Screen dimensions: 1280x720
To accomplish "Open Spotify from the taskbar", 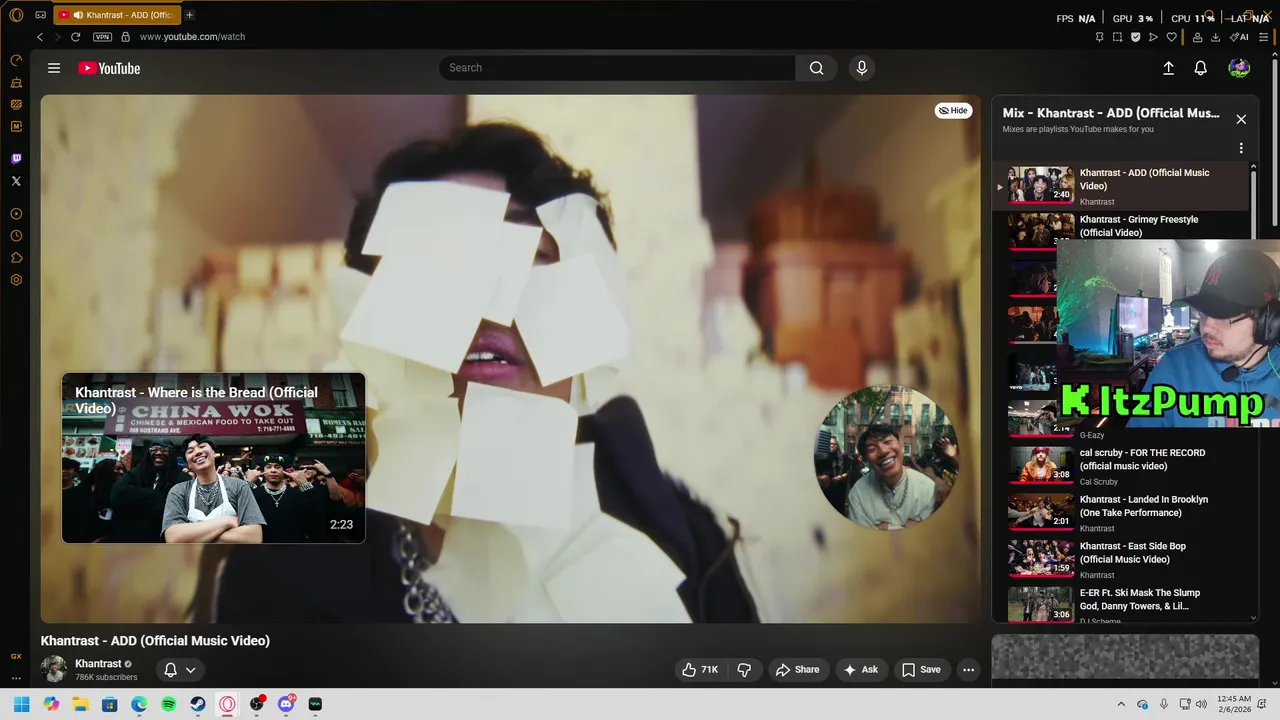I will (169, 704).
